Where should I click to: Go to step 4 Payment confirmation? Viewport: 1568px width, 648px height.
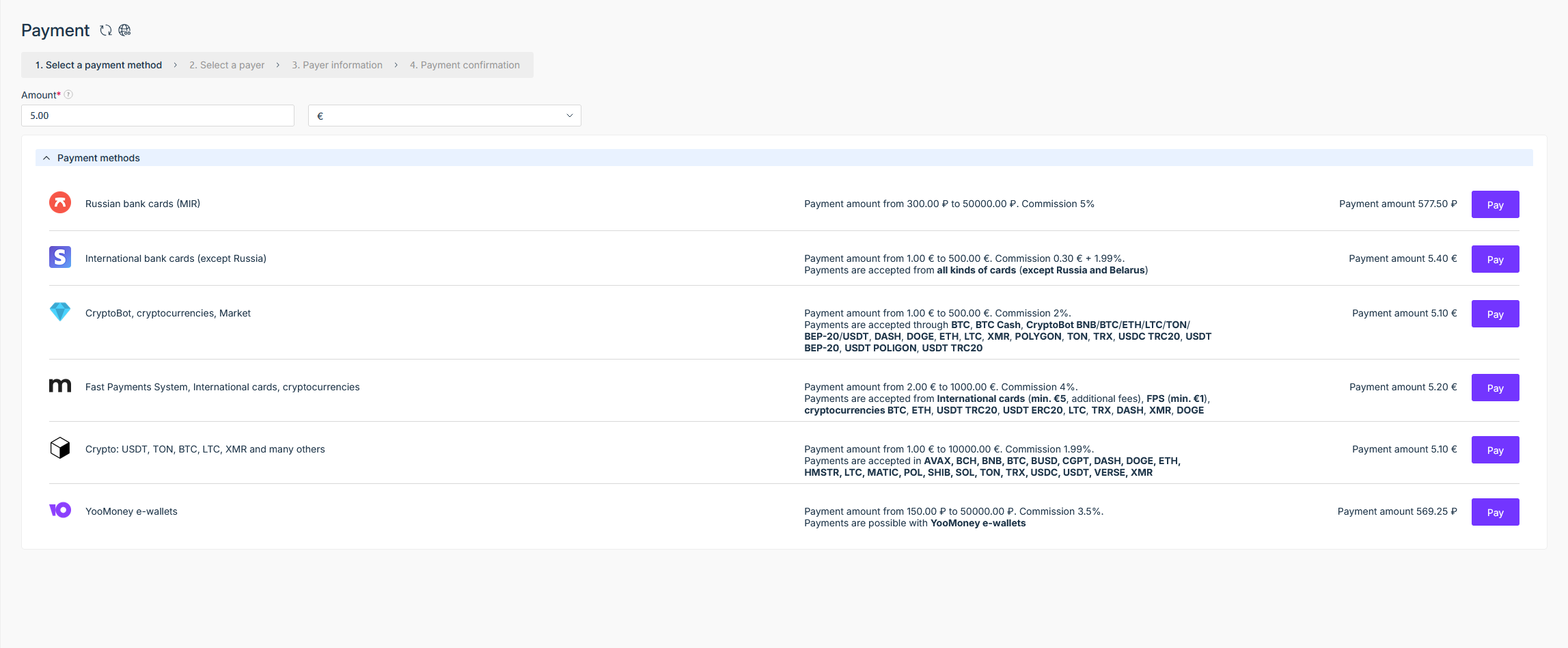(465, 65)
